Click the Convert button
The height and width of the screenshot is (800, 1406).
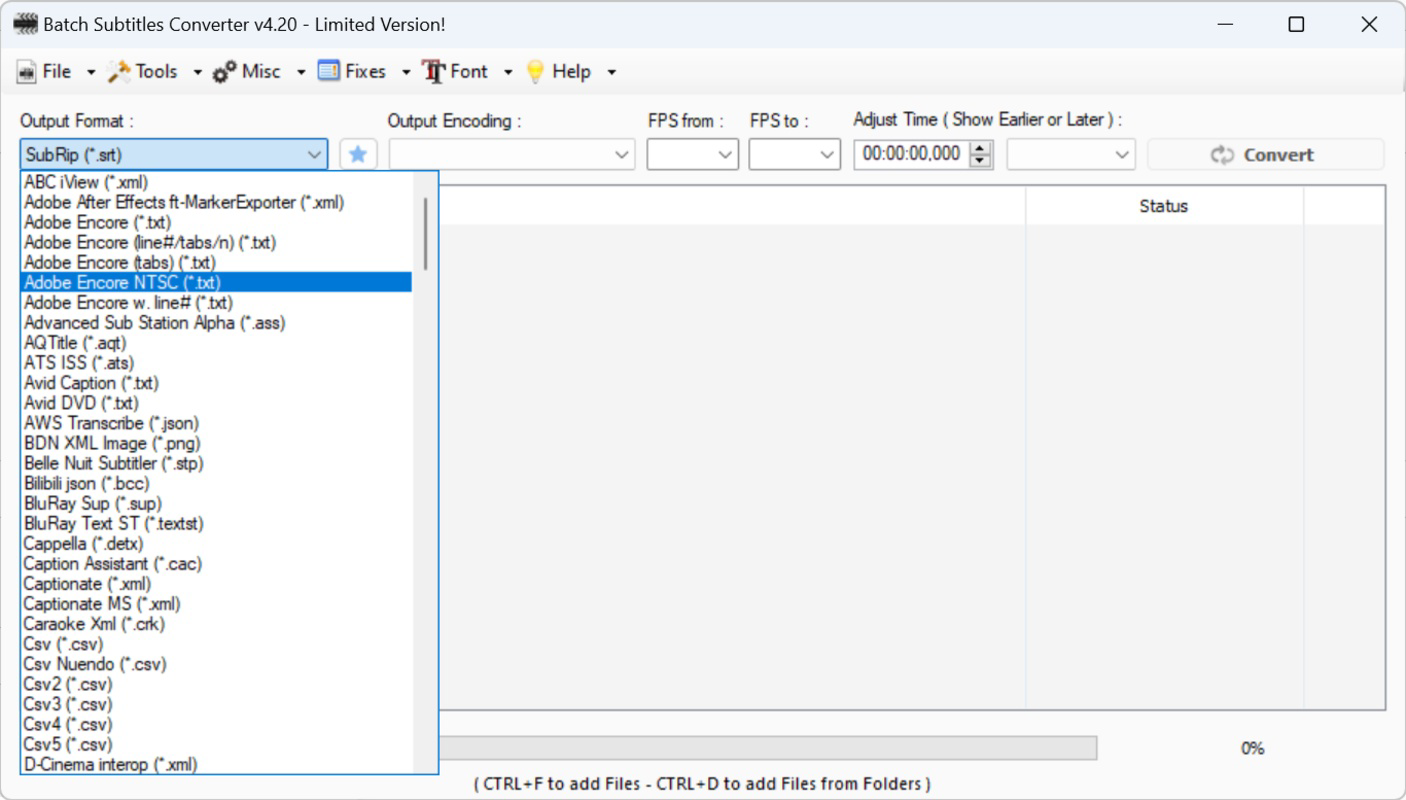coord(1265,155)
